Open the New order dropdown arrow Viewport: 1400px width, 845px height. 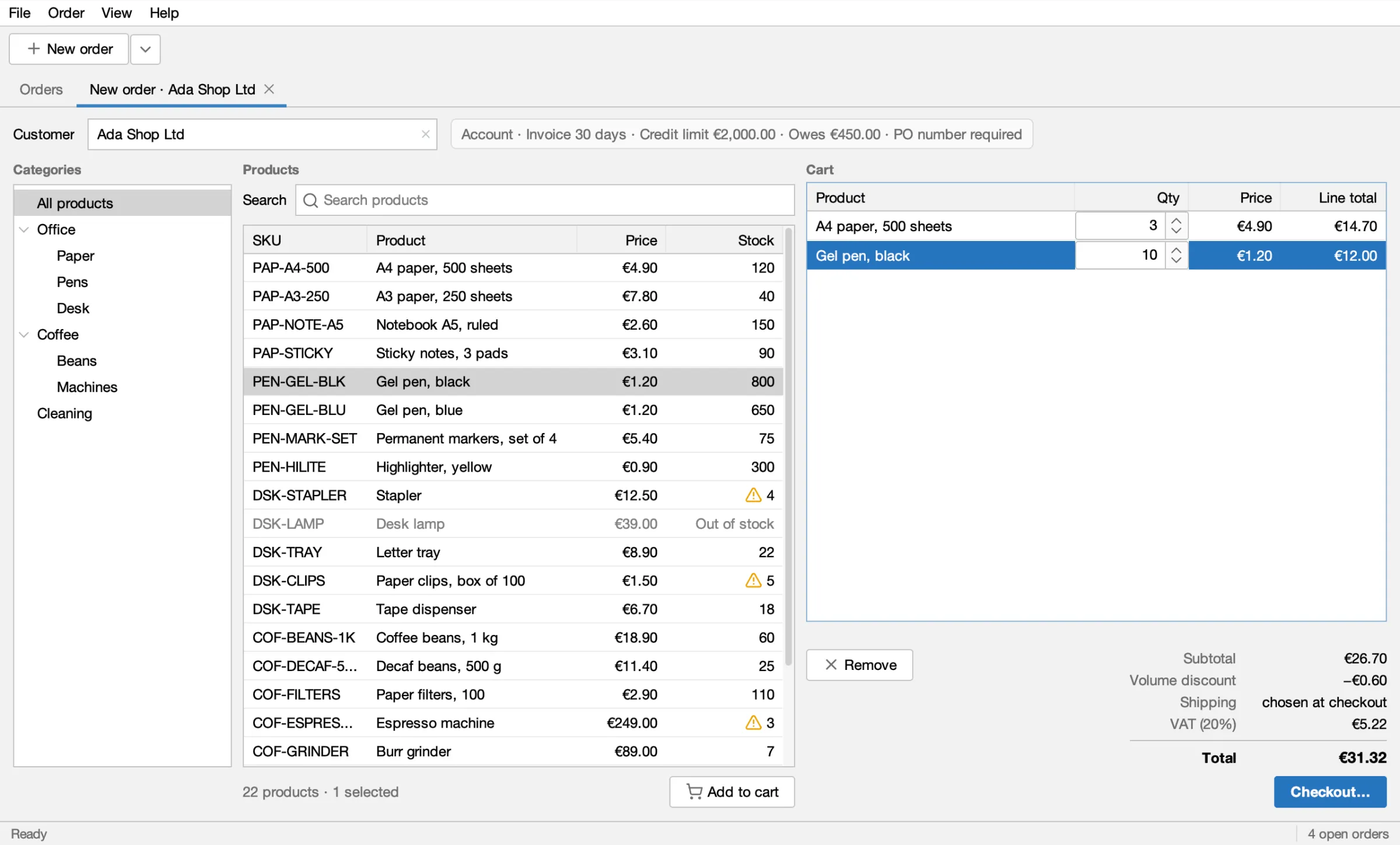click(145, 49)
